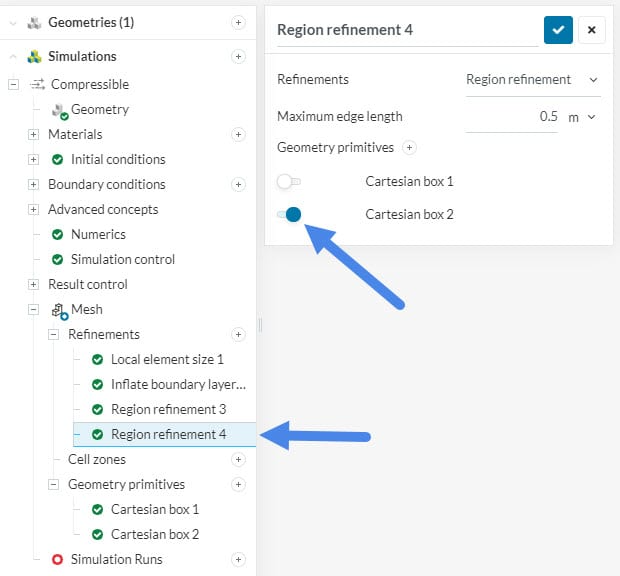Add a new mesh refinement with the Refinements plus

238,334
